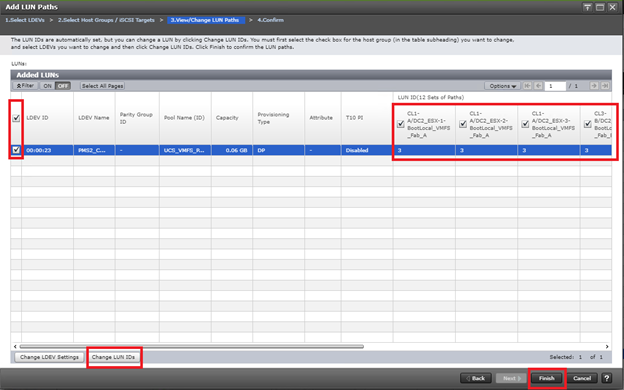Open help question mark icon
This screenshot has height=390, width=624.
coord(607,378)
